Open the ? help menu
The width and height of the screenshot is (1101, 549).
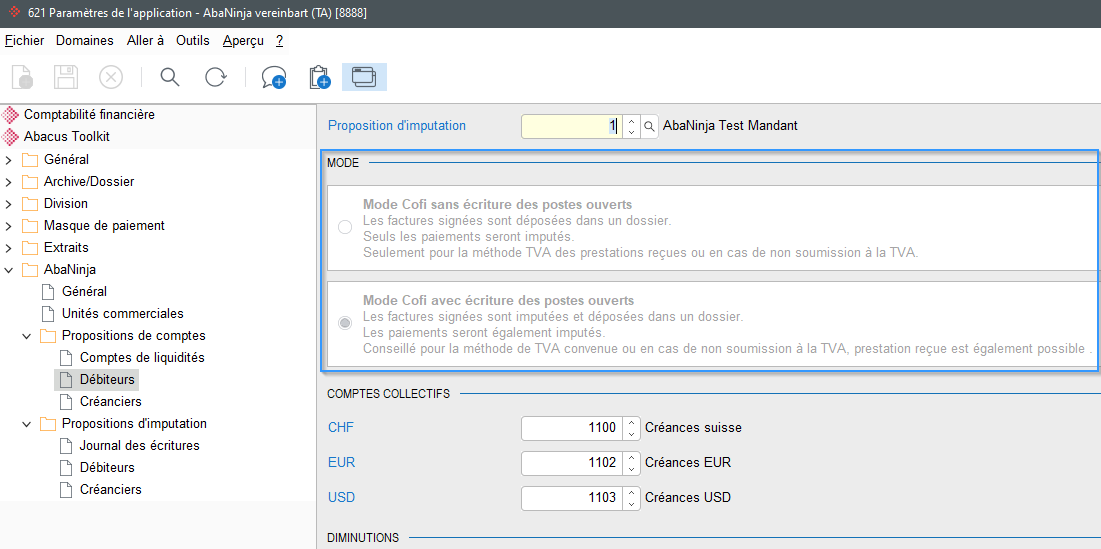click(279, 41)
